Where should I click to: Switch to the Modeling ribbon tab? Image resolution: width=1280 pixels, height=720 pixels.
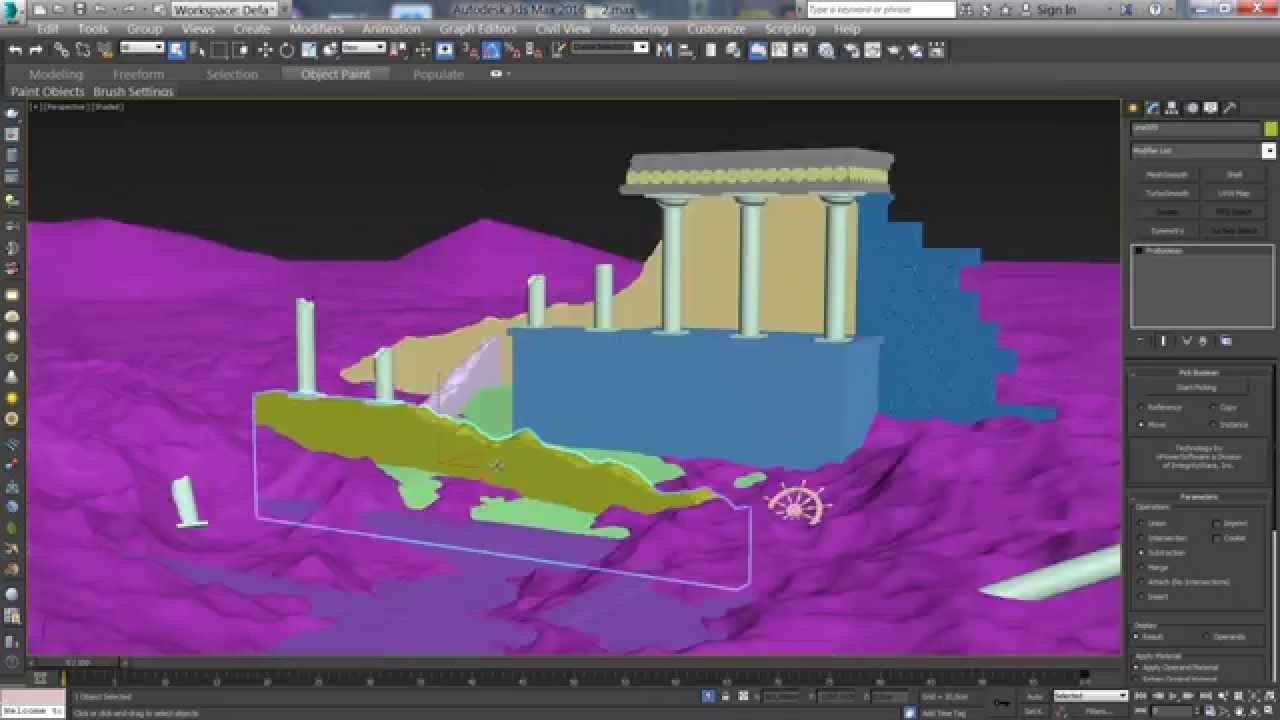click(56, 74)
